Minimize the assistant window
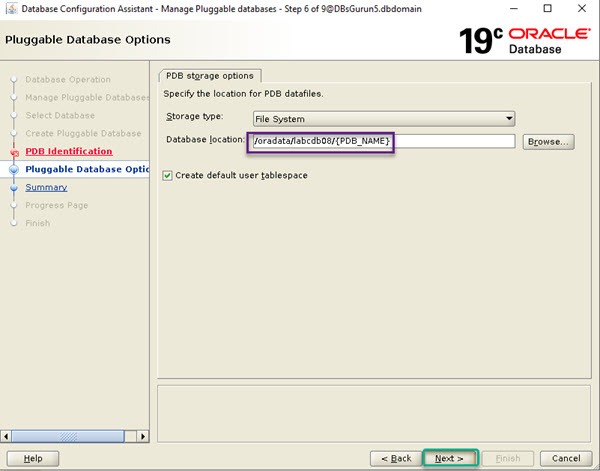The height and width of the screenshot is (471, 600). tap(514, 8)
